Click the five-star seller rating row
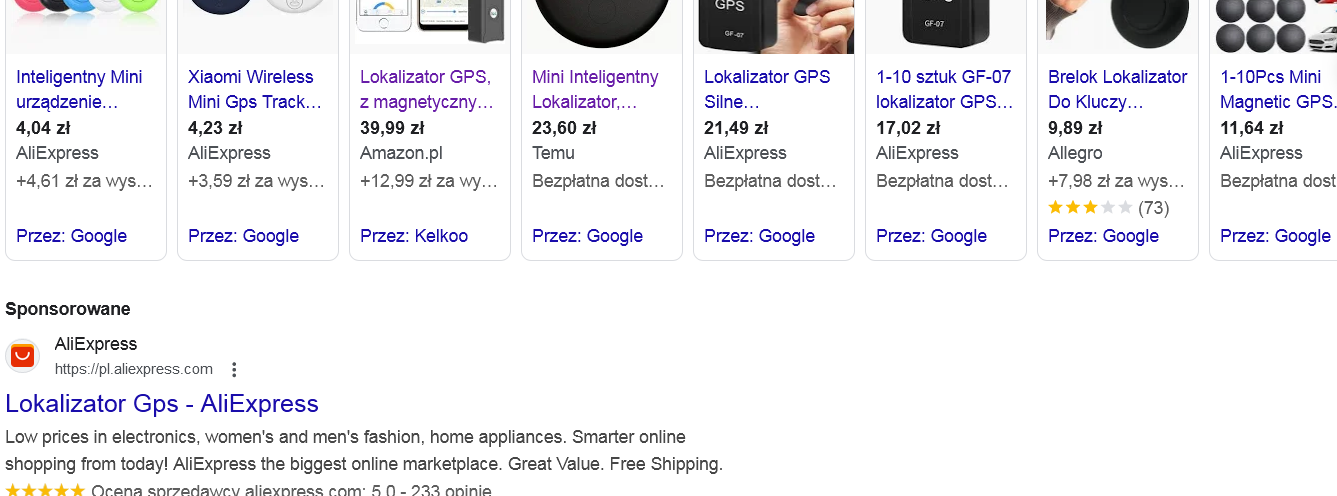Viewport: 1337px width, 496px height. [x=248, y=490]
